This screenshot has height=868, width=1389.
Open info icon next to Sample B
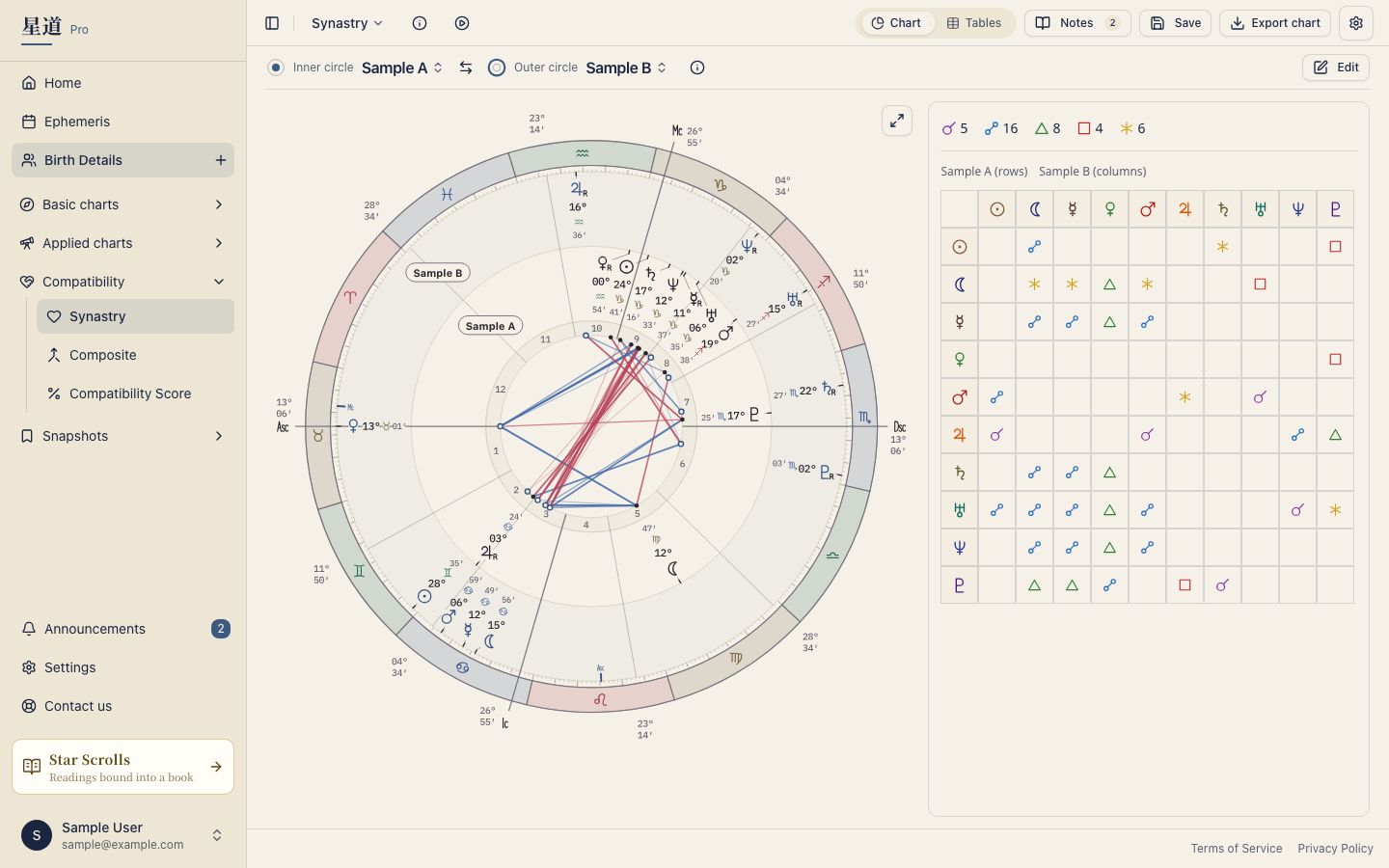coord(697,68)
